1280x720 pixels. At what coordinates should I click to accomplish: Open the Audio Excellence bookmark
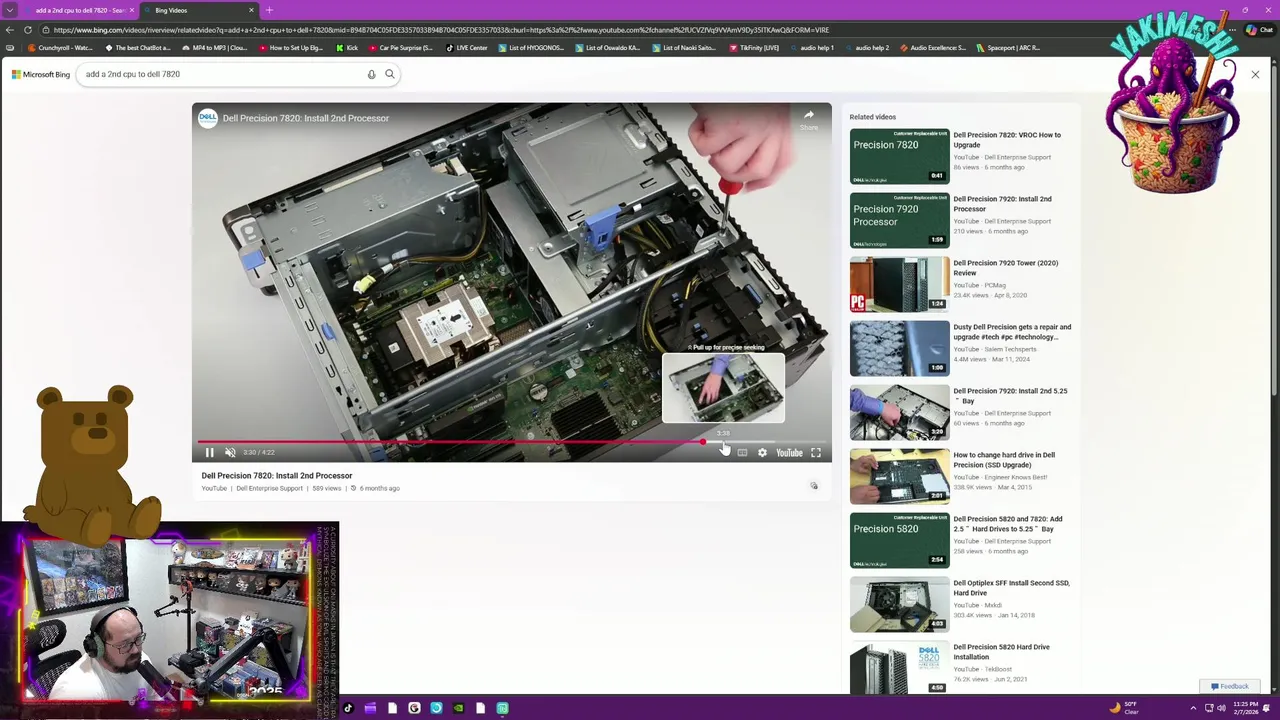coord(933,48)
